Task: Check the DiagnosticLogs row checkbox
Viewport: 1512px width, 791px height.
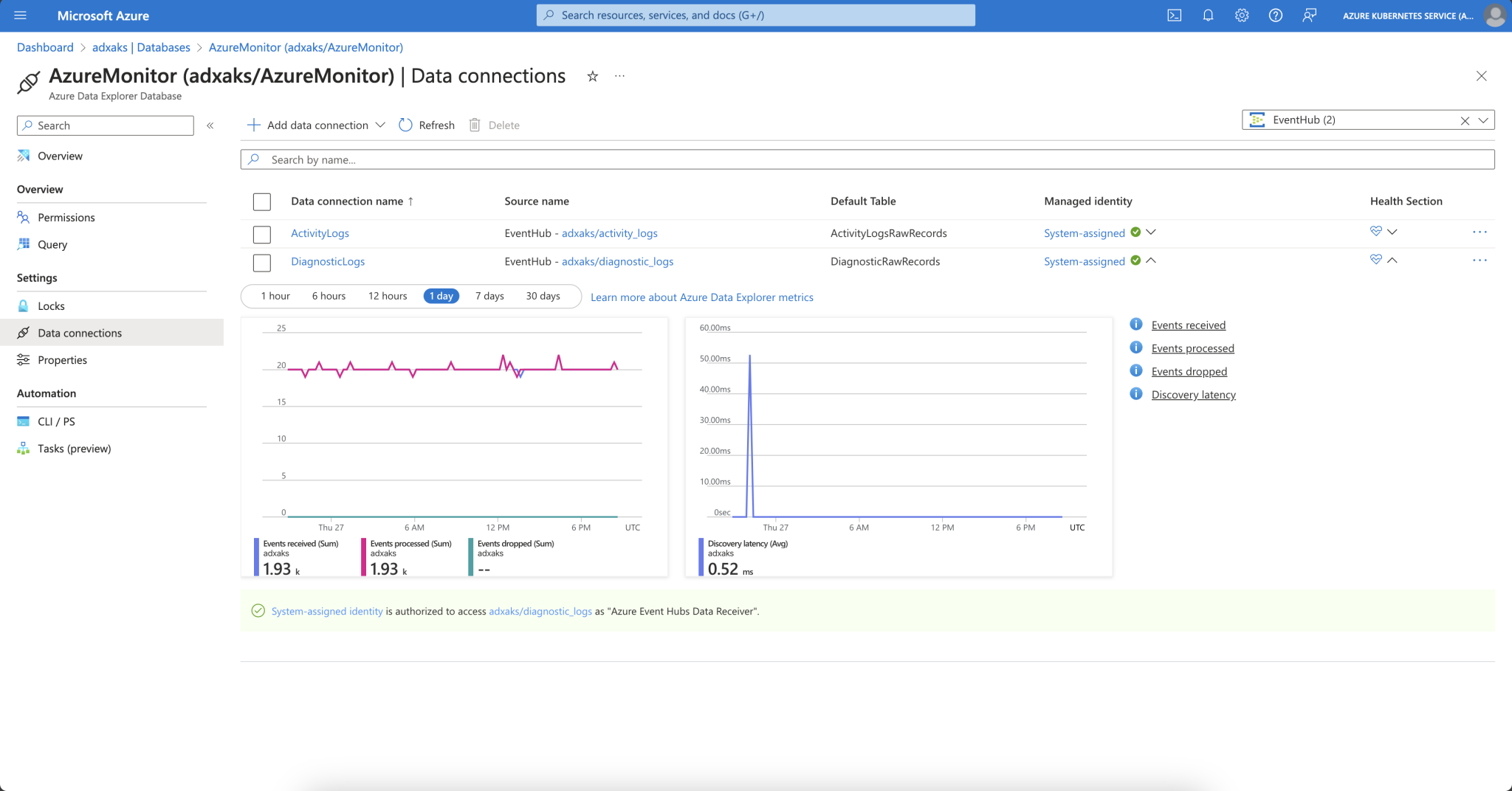Action: (262, 262)
